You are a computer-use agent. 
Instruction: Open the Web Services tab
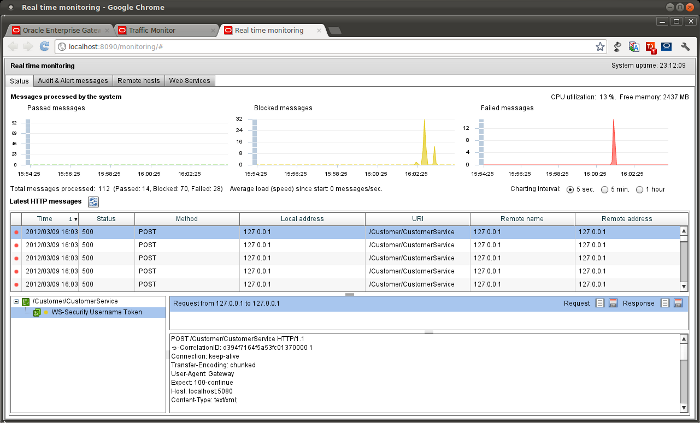(189, 80)
